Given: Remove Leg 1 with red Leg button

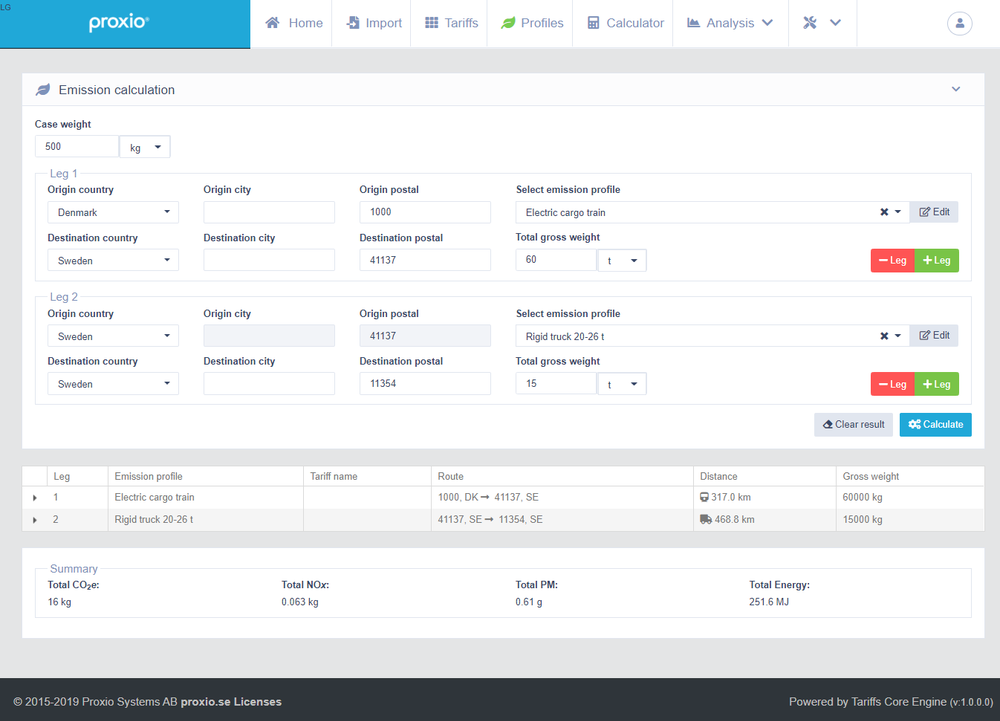Looking at the screenshot, I should click(892, 260).
